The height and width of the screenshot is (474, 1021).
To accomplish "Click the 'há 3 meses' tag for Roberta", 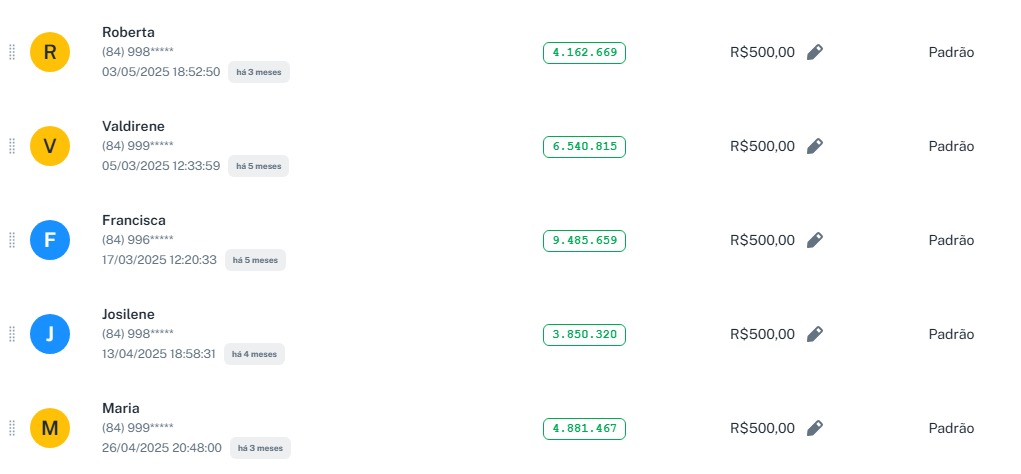I will [259, 72].
